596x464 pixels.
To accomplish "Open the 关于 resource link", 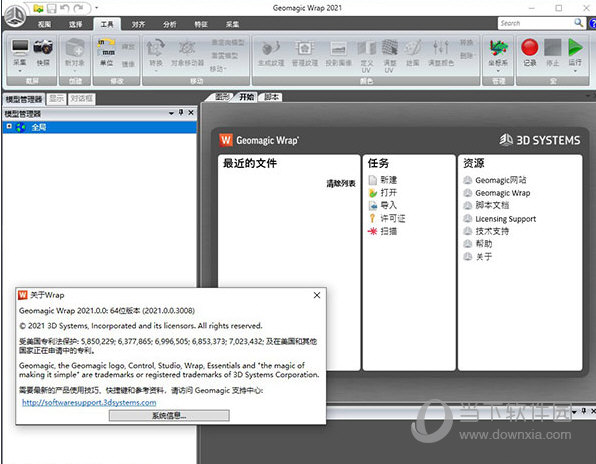I will coord(483,257).
